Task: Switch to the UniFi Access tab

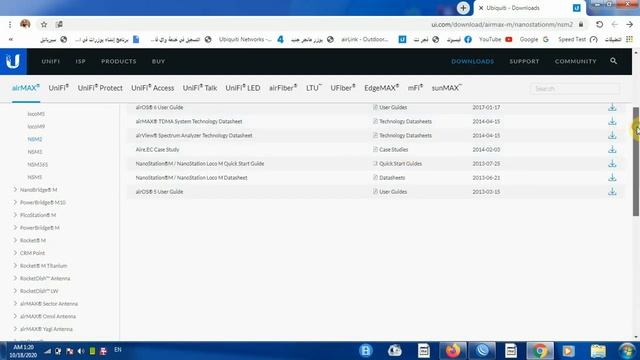Action: (153, 88)
